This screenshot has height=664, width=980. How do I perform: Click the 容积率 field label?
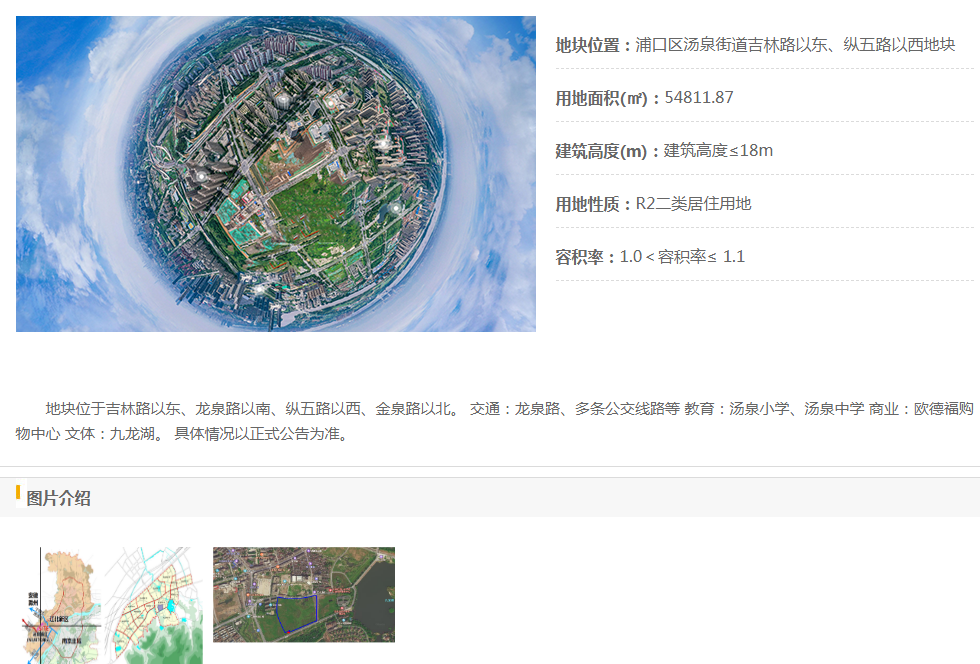585,257
